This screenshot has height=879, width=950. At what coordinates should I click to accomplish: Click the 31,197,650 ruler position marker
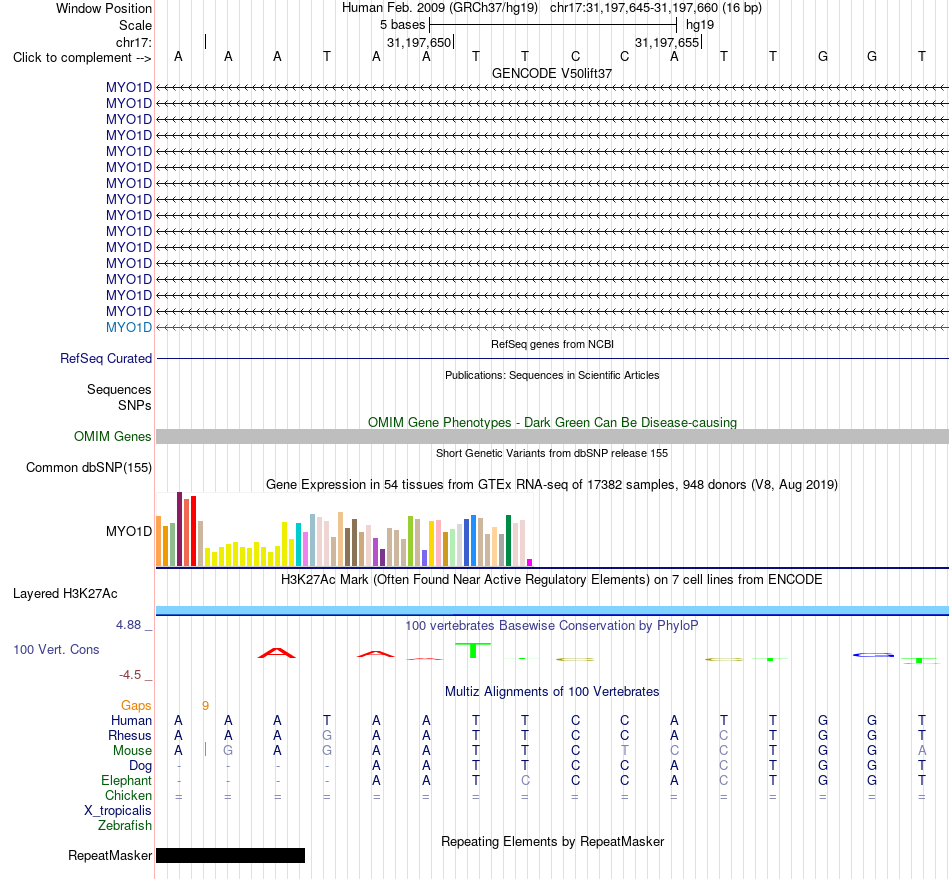pos(419,42)
